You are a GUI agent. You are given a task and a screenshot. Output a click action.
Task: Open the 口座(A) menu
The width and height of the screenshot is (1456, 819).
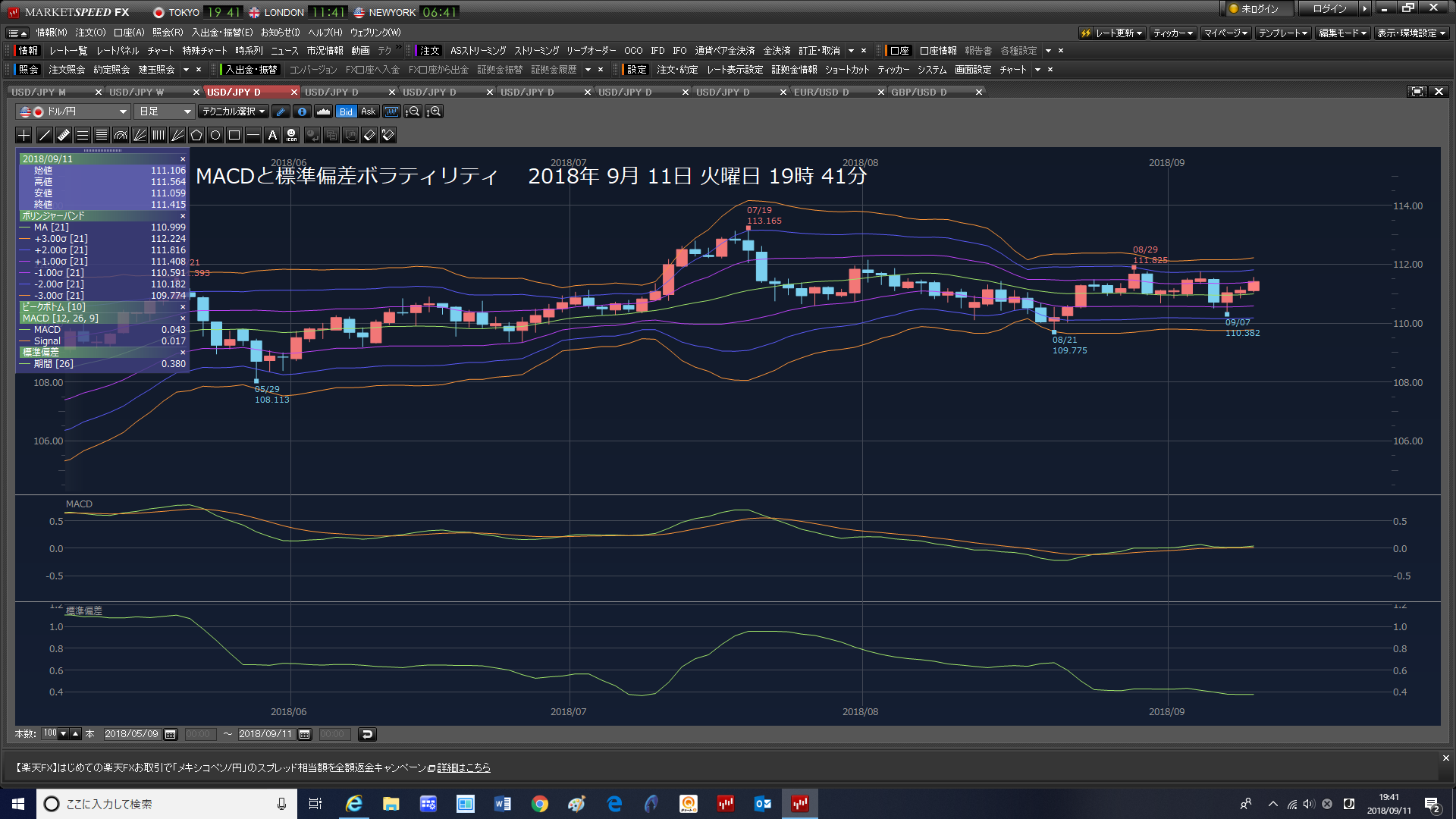(x=129, y=33)
